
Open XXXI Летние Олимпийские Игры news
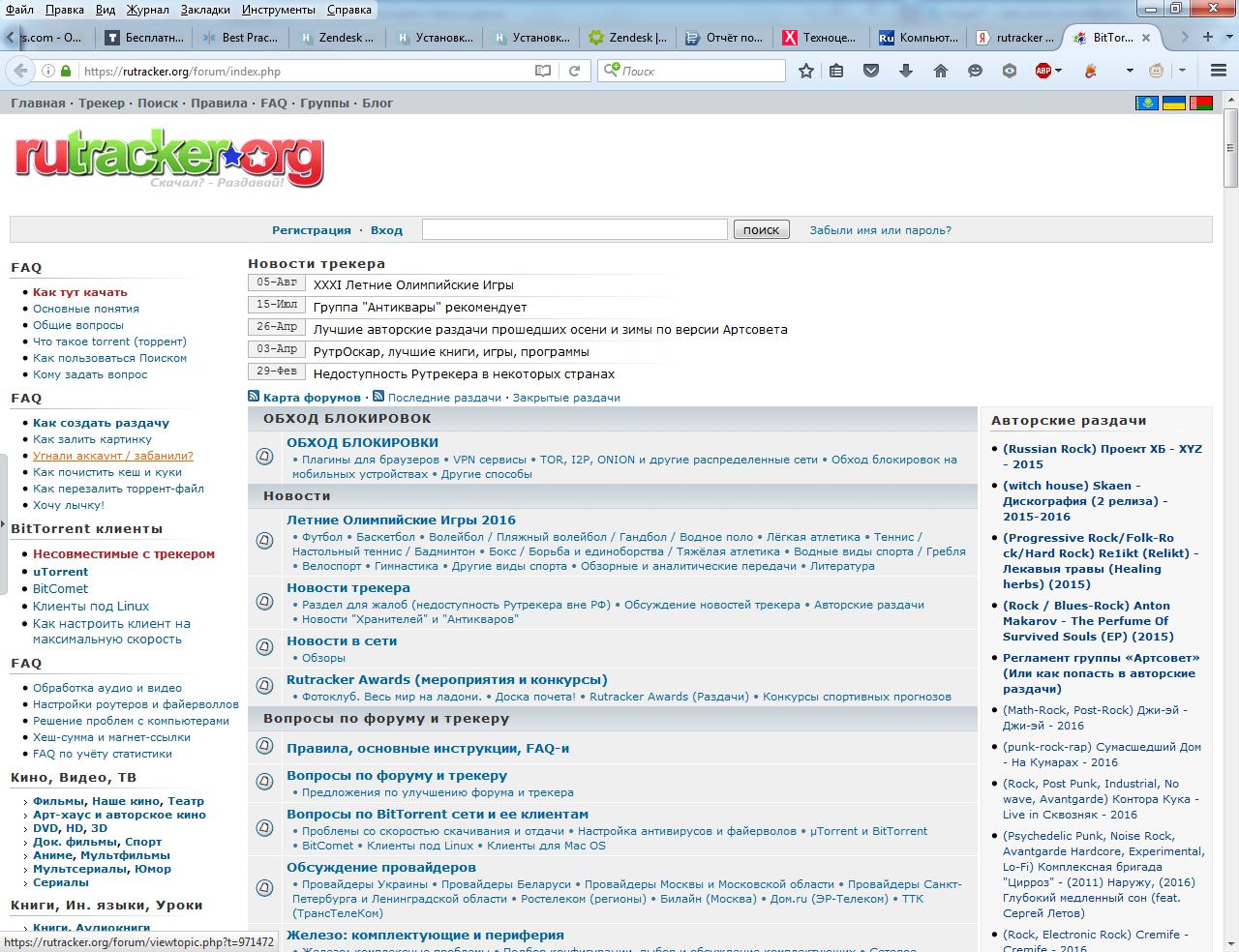click(413, 285)
